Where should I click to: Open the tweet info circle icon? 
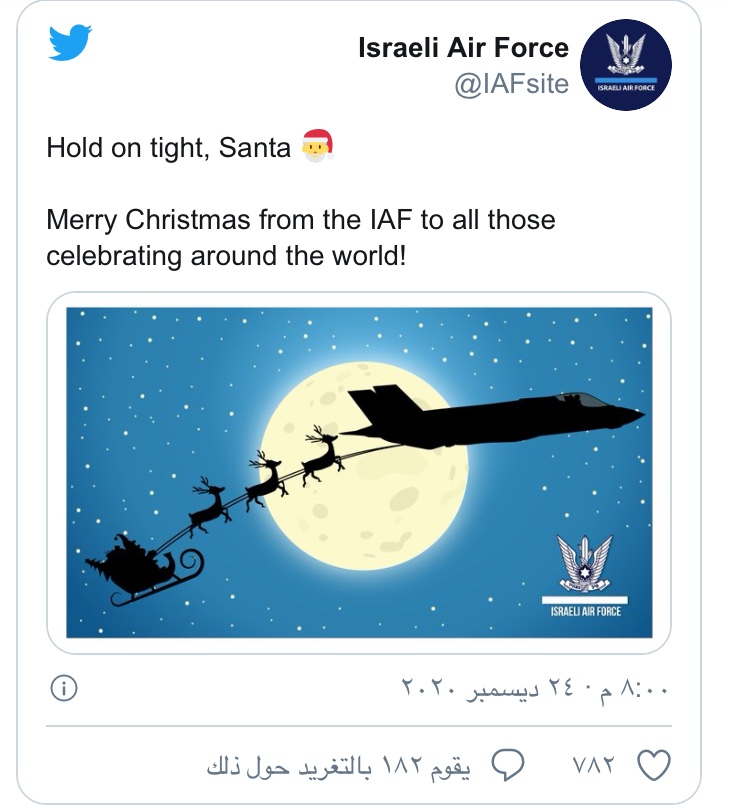point(62,689)
